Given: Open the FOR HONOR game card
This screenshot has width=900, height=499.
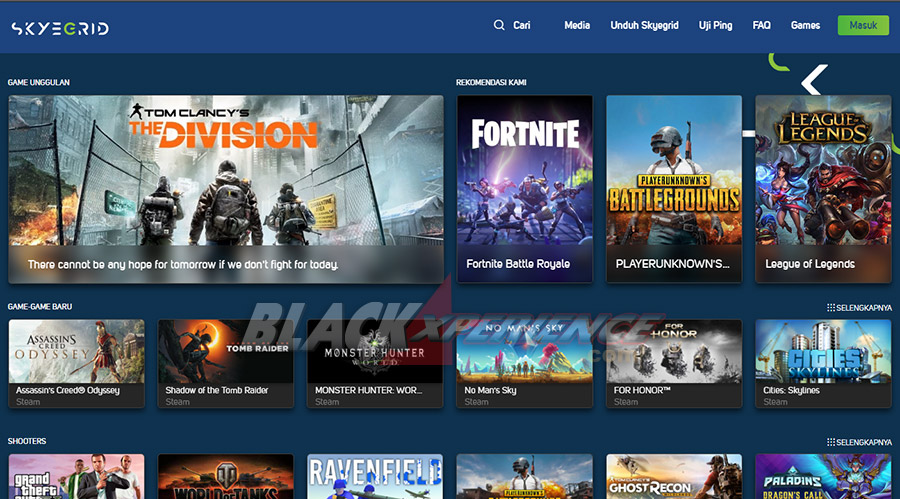Looking at the screenshot, I should [x=674, y=363].
